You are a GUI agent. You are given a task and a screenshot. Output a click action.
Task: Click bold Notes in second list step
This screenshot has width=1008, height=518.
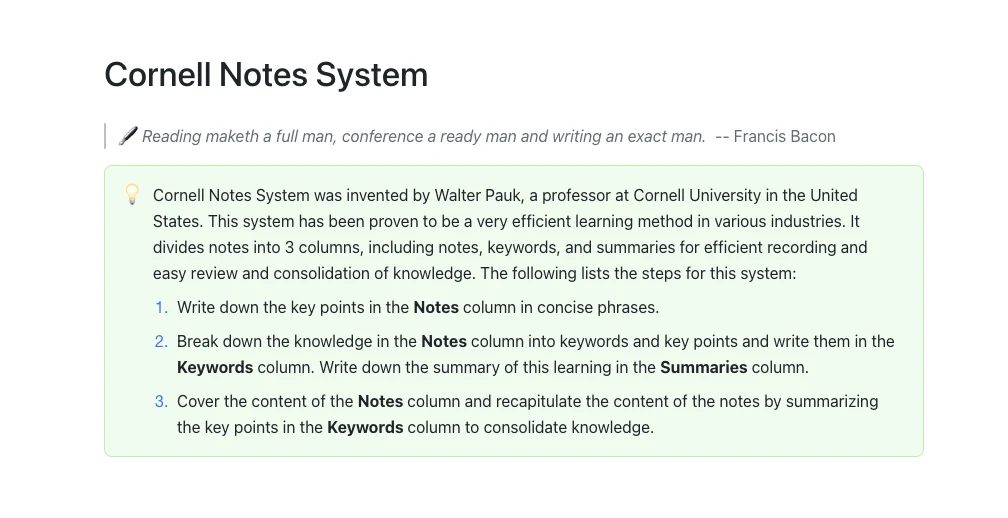(444, 341)
